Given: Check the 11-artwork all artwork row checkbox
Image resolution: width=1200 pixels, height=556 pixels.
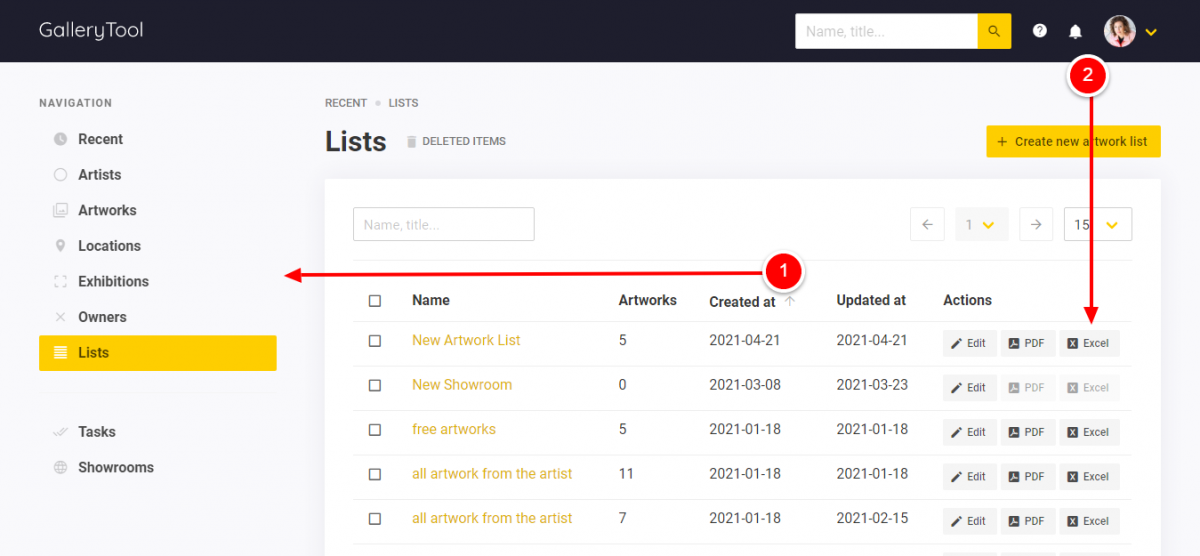Looking at the screenshot, I should coord(375,474).
